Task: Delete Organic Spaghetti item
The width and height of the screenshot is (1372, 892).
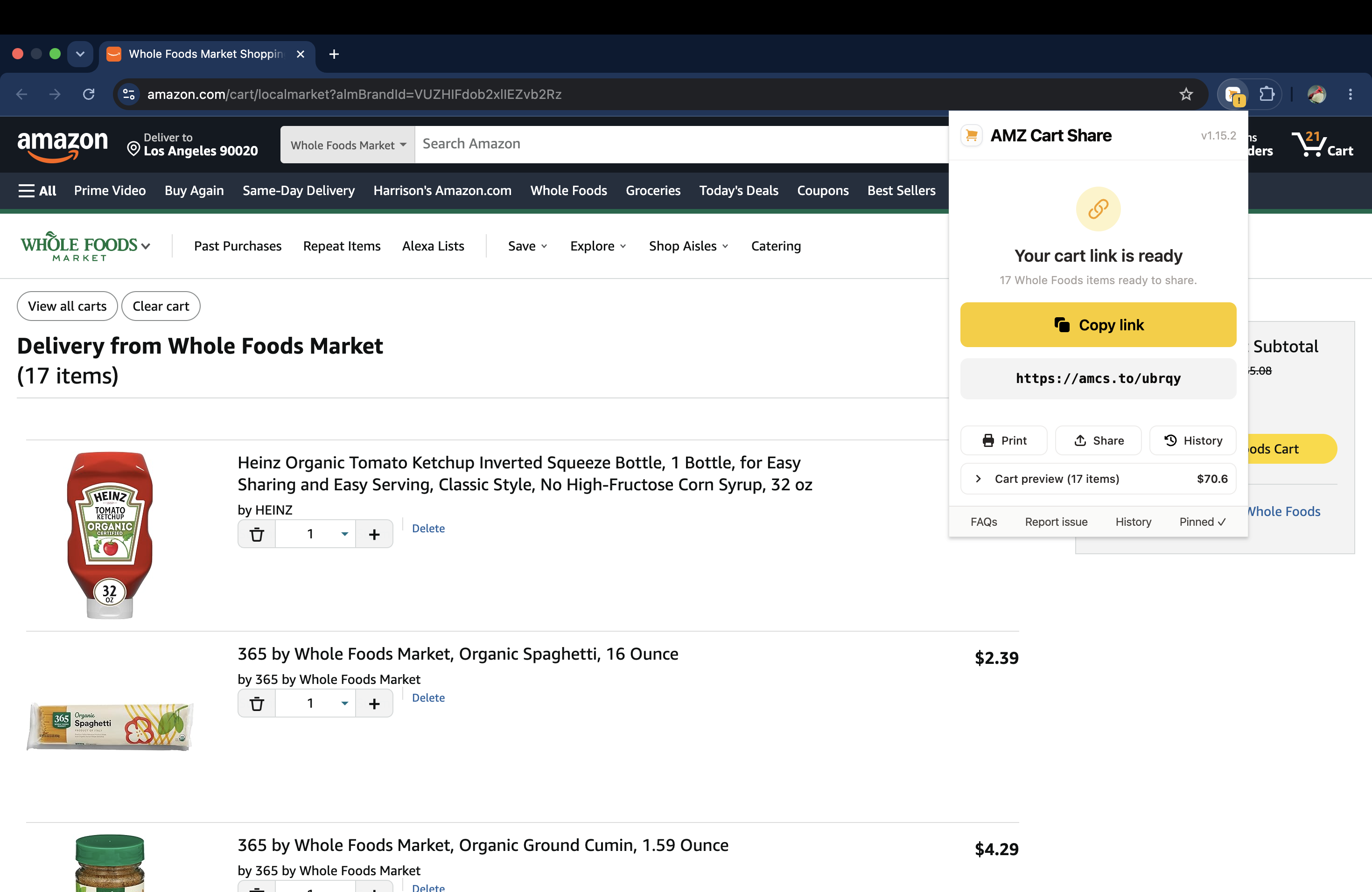Action: pos(428,698)
